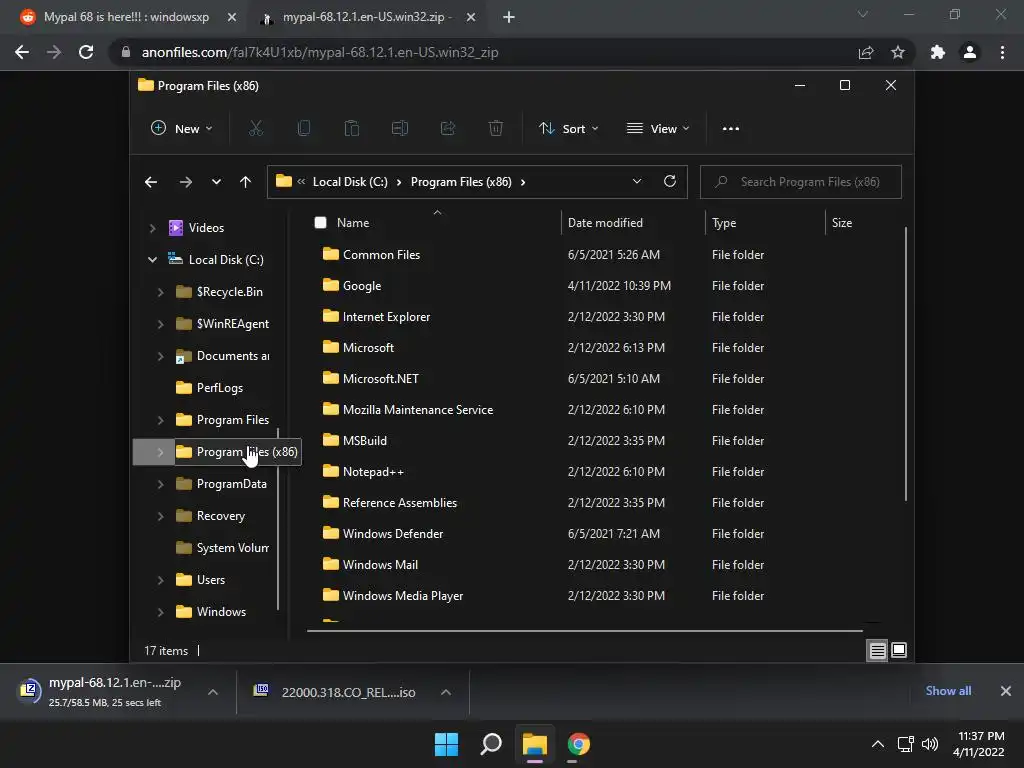Click the Chrome address bar URL
The image size is (1024, 768).
(320, 52)
